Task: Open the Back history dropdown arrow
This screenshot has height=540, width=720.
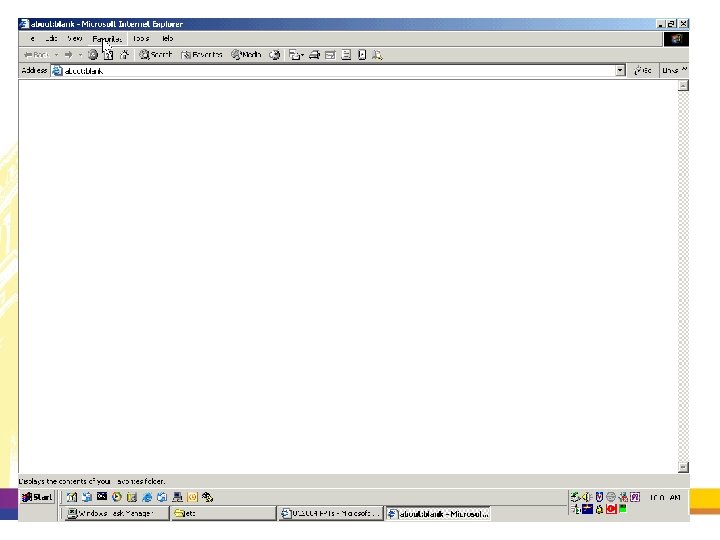Action: click(56, 55)
